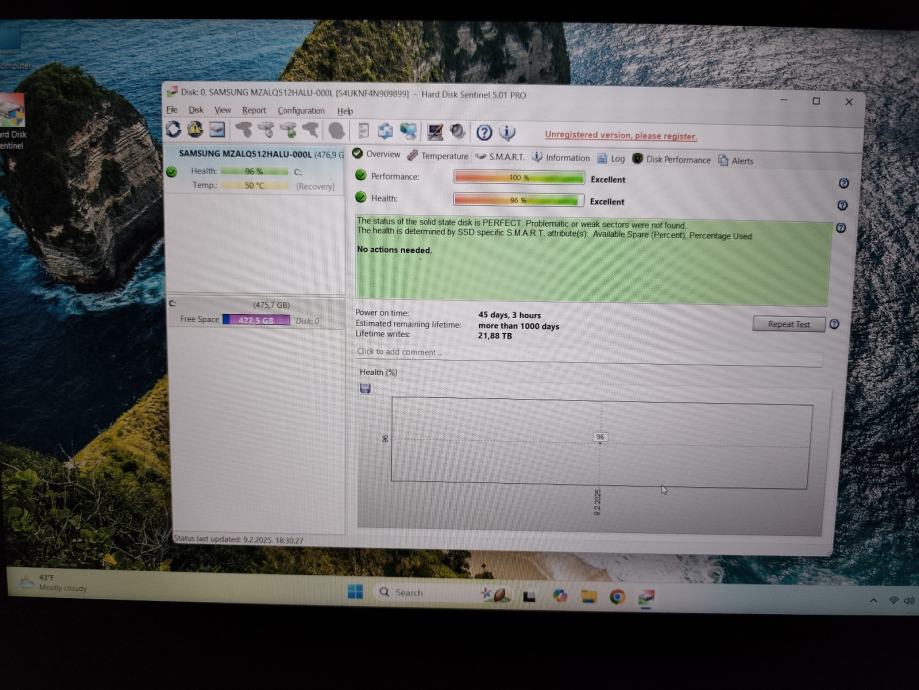
Task: Click the round gray surface test toolbar icon
Action: point(336,131)
